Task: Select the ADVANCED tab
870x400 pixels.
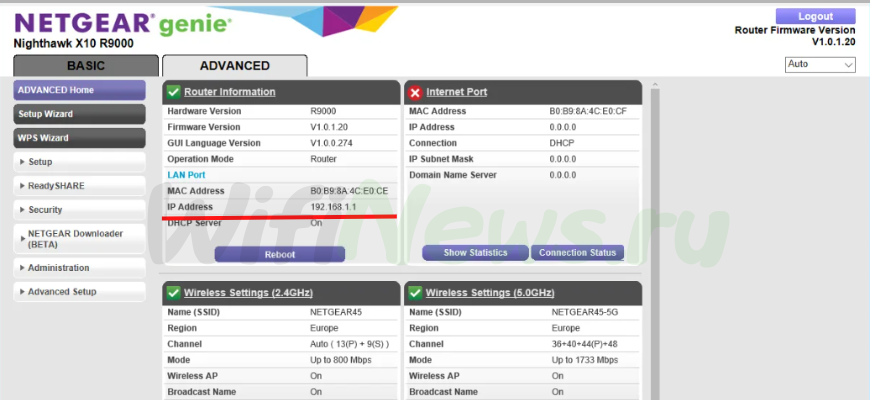Action: pyautogui.click(x=235, y=66)
